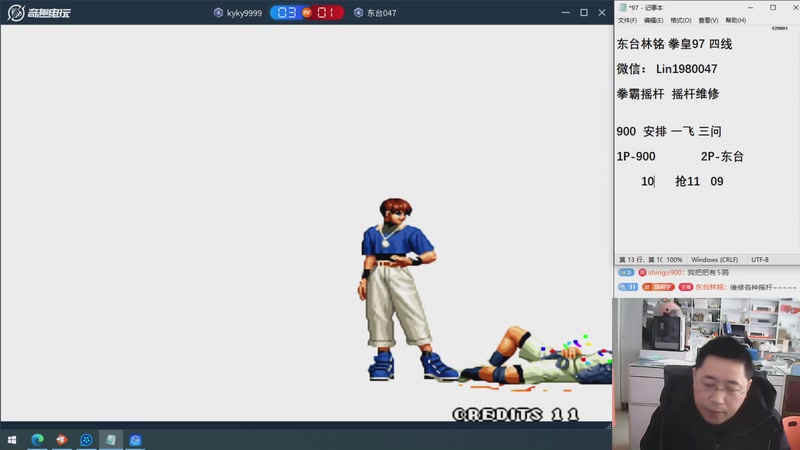Click the game platform logo top-left
This screenshot has width=800, height=450.
pyautogui.click(x=39, y=13)
